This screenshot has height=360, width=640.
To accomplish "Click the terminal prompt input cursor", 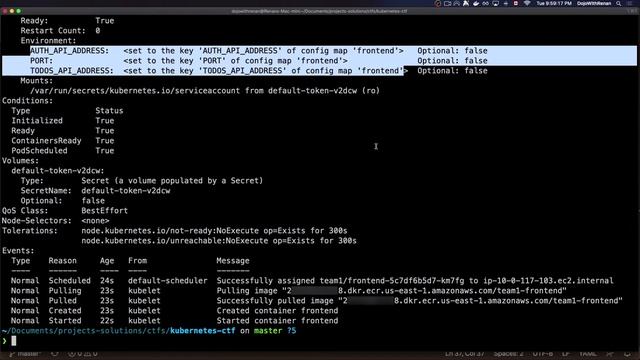I will coord(13,341).
